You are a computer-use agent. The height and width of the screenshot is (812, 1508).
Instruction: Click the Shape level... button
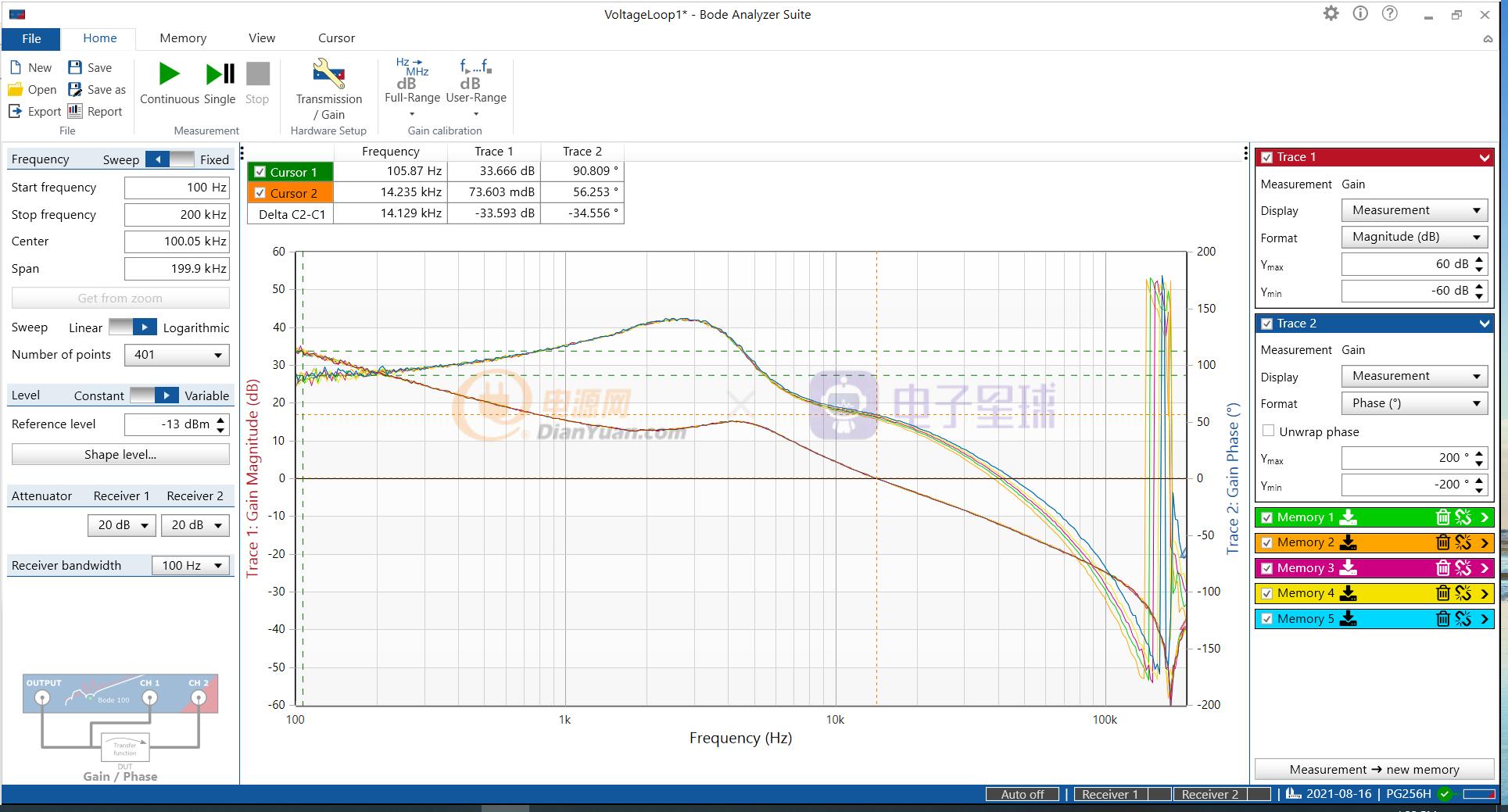point(120,455)
